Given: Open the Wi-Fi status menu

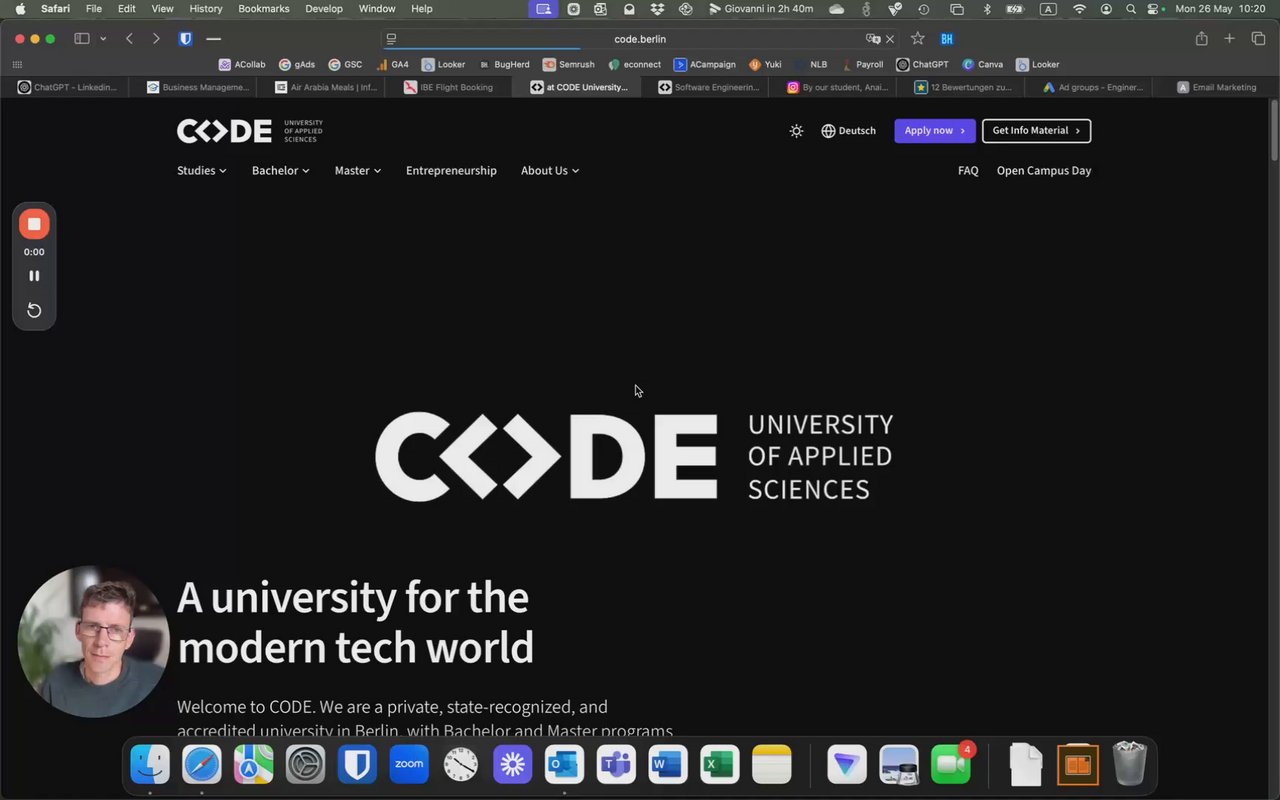Looking at the screenshot, I should (x=1079, y=9).
